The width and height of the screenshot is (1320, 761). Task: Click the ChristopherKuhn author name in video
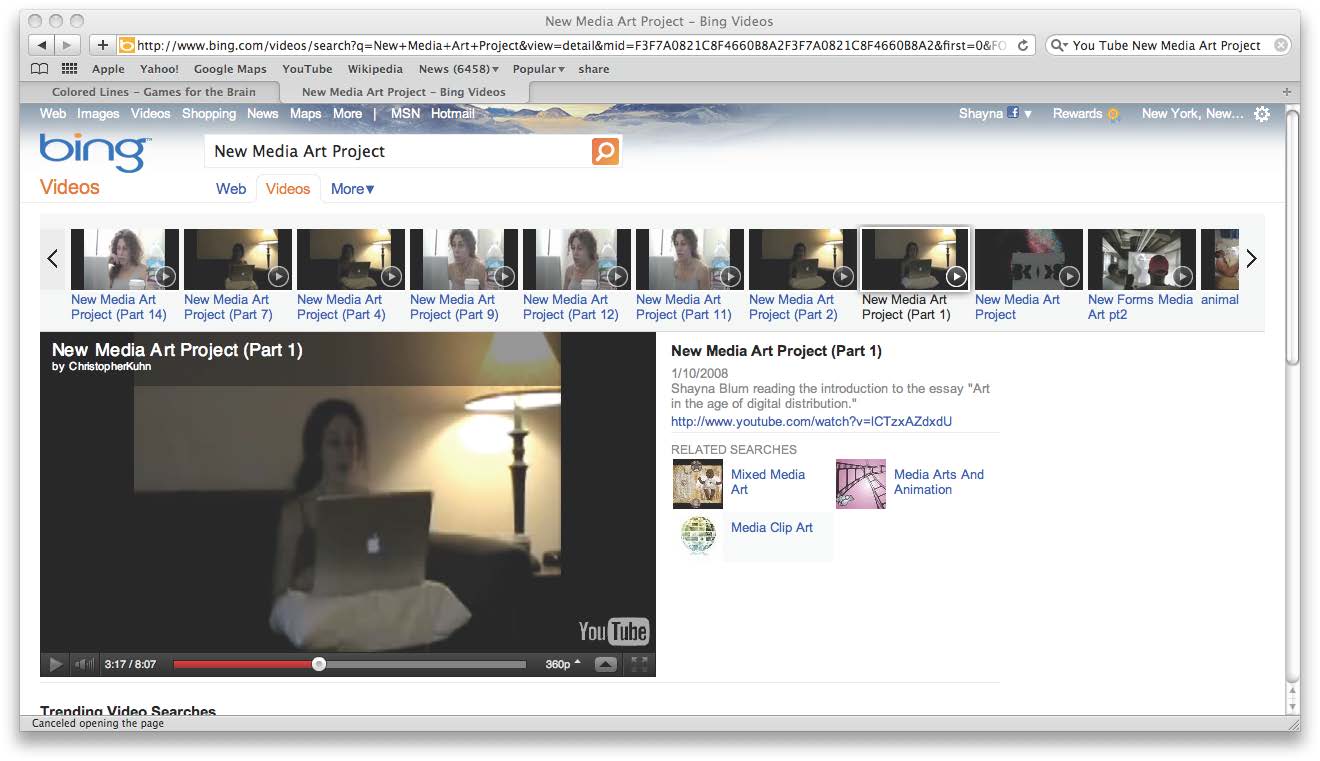pos(110,367)
